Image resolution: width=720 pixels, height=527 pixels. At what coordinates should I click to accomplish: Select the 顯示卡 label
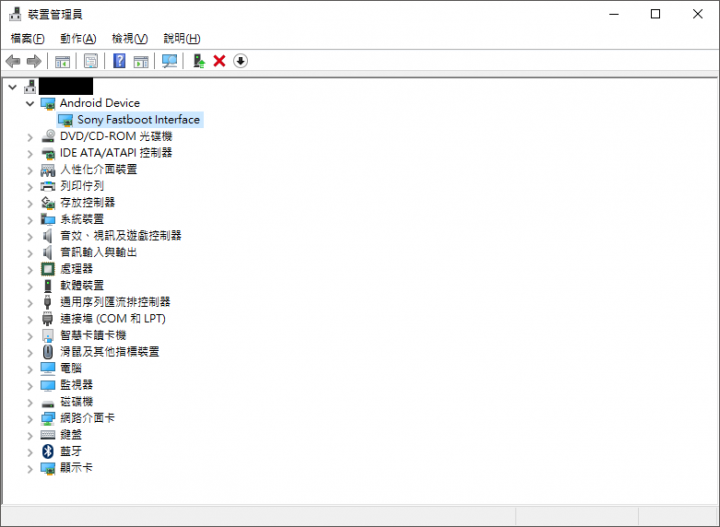click(77, 468)
